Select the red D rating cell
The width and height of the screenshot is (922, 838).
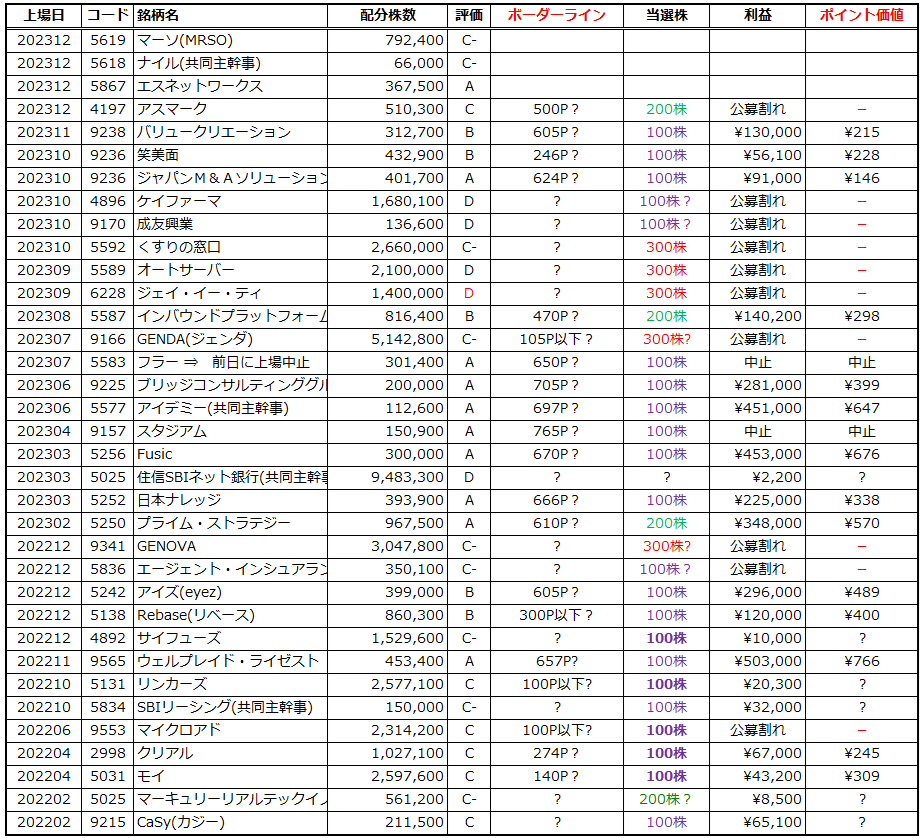[x=469, y=293]
